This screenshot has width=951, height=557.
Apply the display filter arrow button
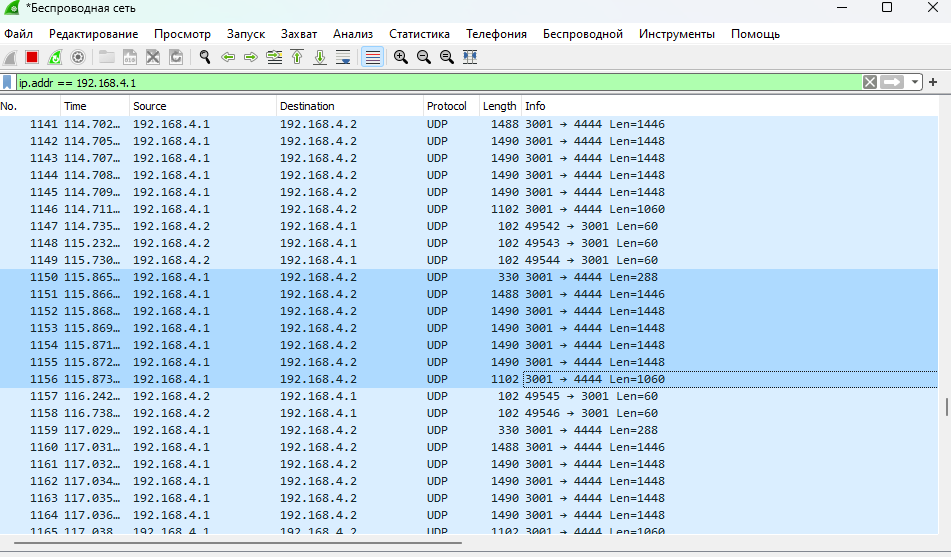892,83
